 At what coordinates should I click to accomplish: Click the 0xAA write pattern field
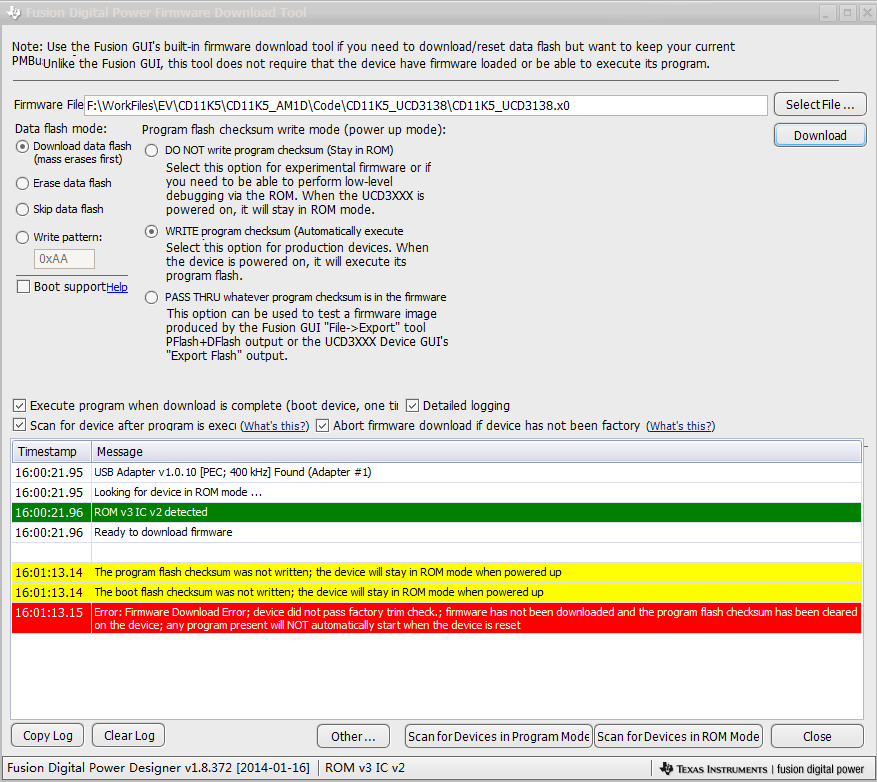pos(64,259)
